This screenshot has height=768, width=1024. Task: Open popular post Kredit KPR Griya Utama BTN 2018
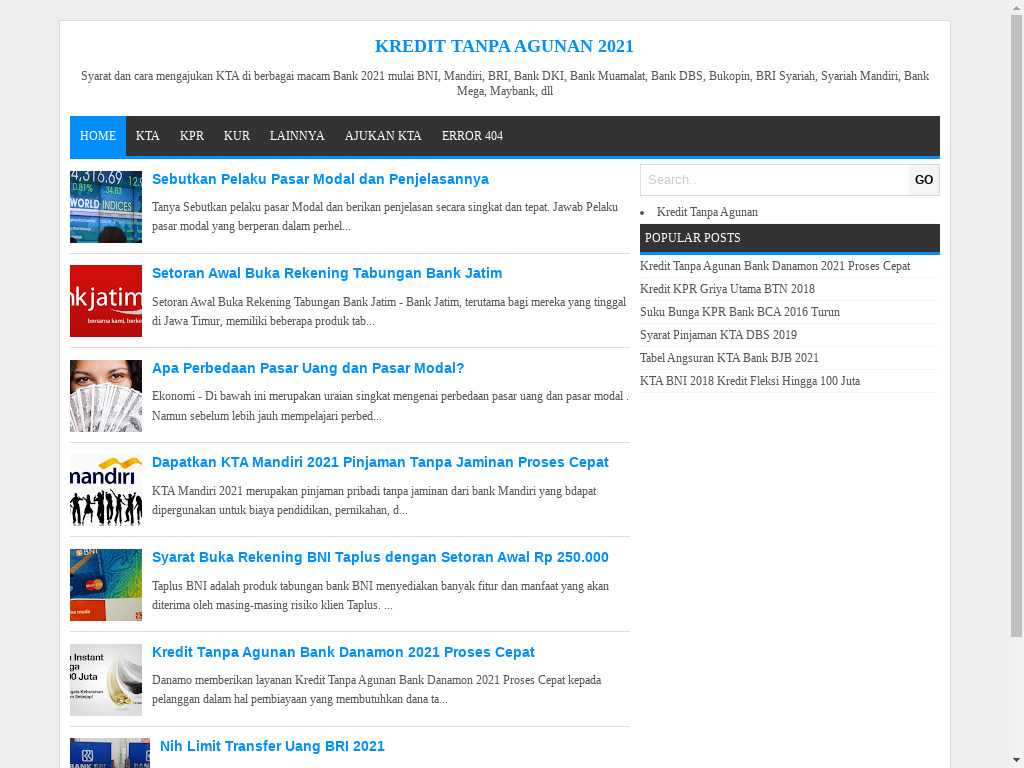coord(728,289)
